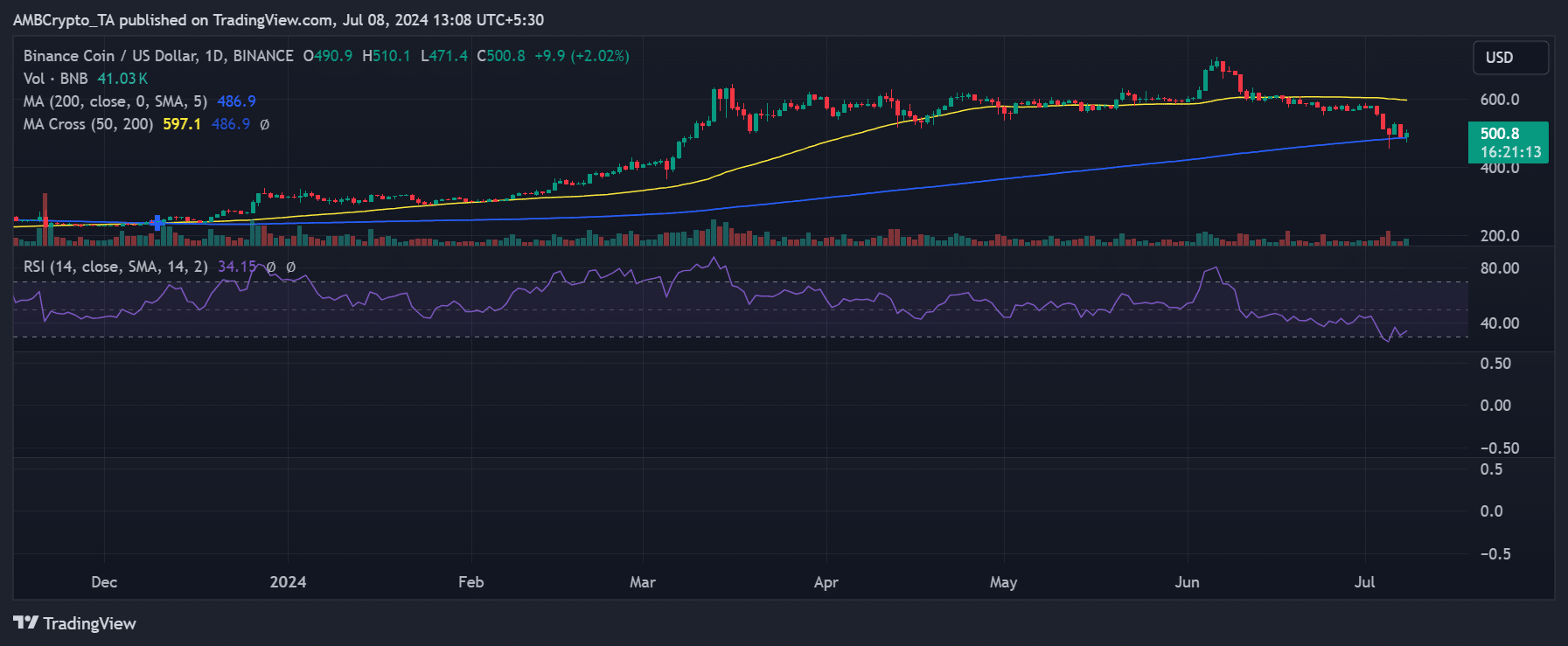Click the close price C500.8

tap(501, 56)
